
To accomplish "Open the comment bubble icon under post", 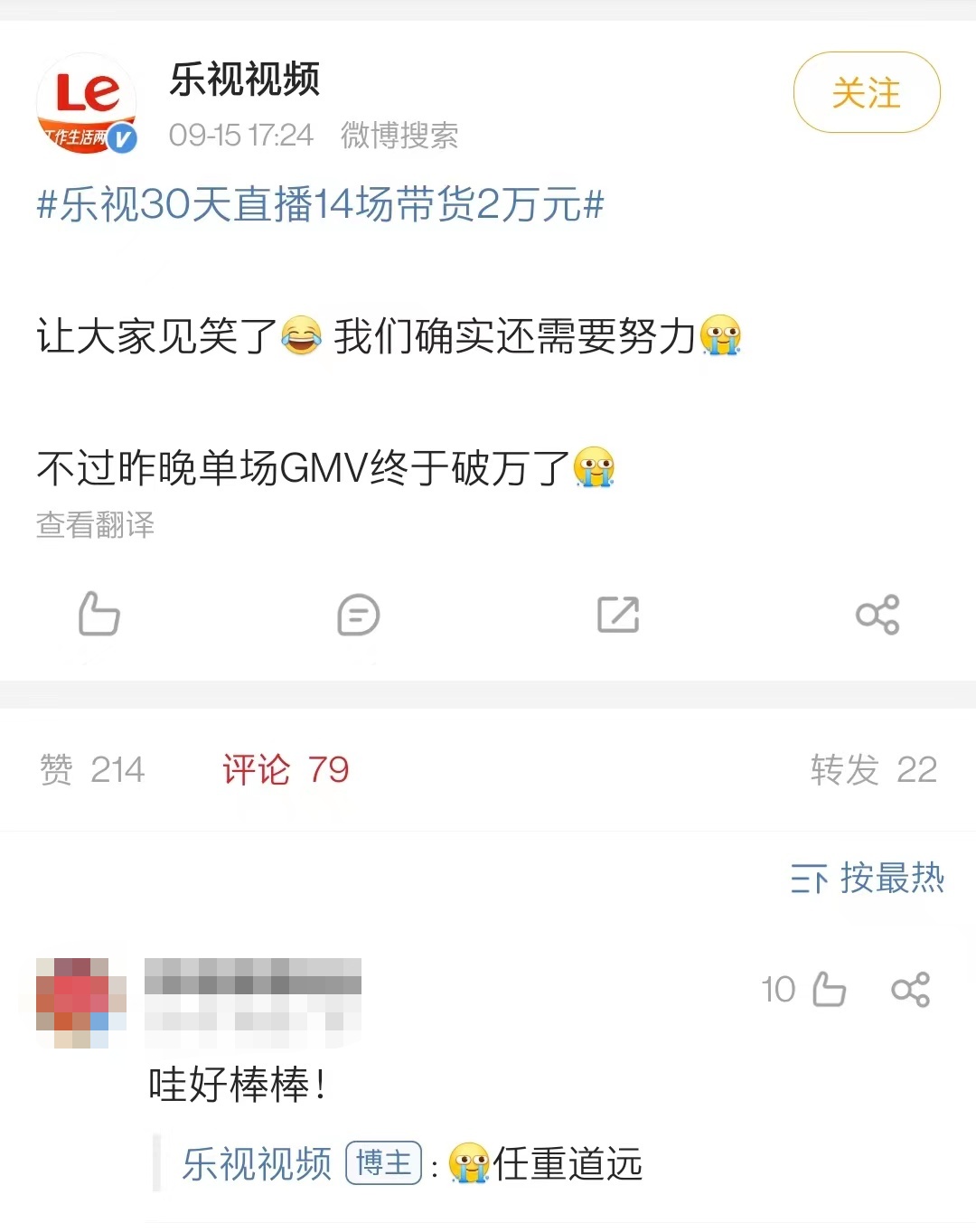I will tap(358, 615).
